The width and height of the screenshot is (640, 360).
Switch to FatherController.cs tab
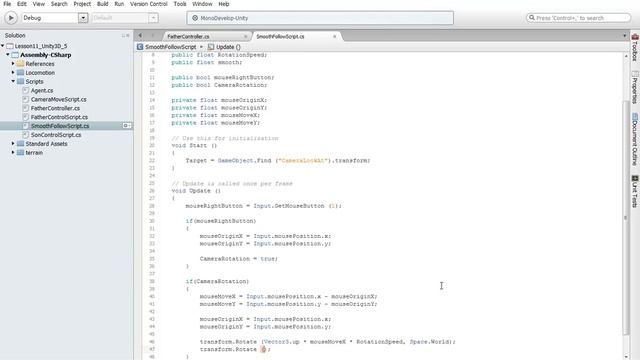[x=188, y=36]
